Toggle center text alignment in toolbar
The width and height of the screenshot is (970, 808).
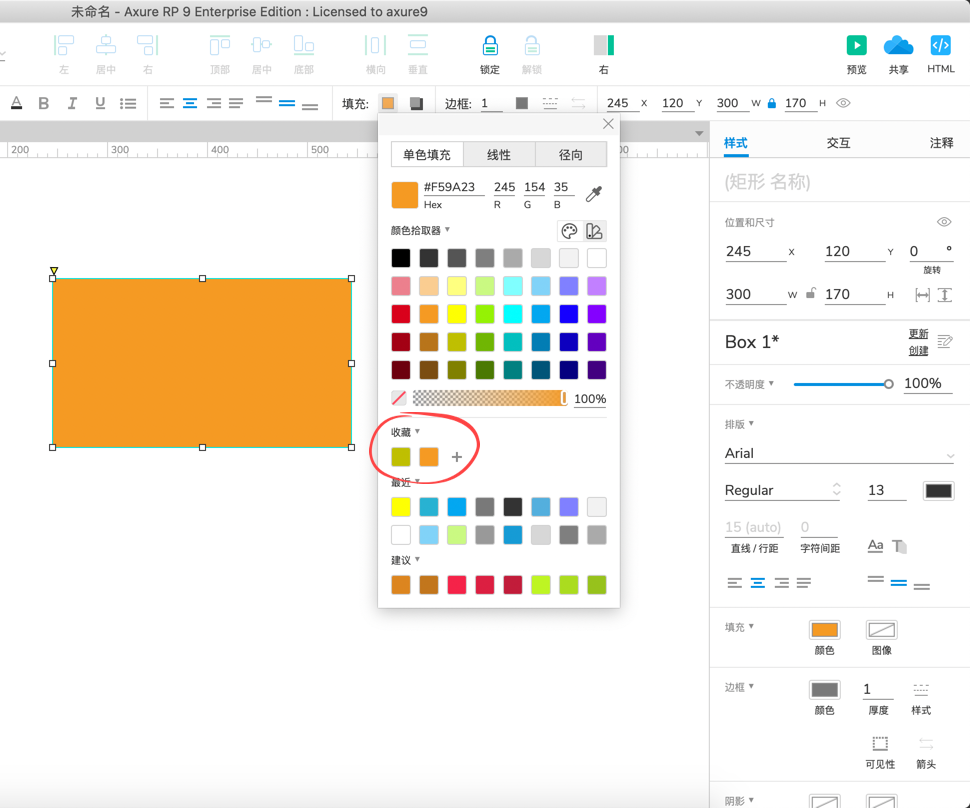tap(190, 103)
